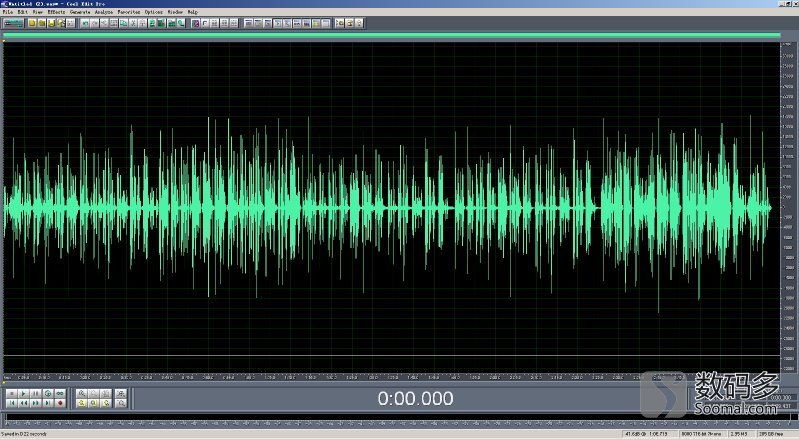This screenshot has width=799, height=439.
Task: Switch to multitrack view using the toolbar button
Action: (x=13, y=23)
